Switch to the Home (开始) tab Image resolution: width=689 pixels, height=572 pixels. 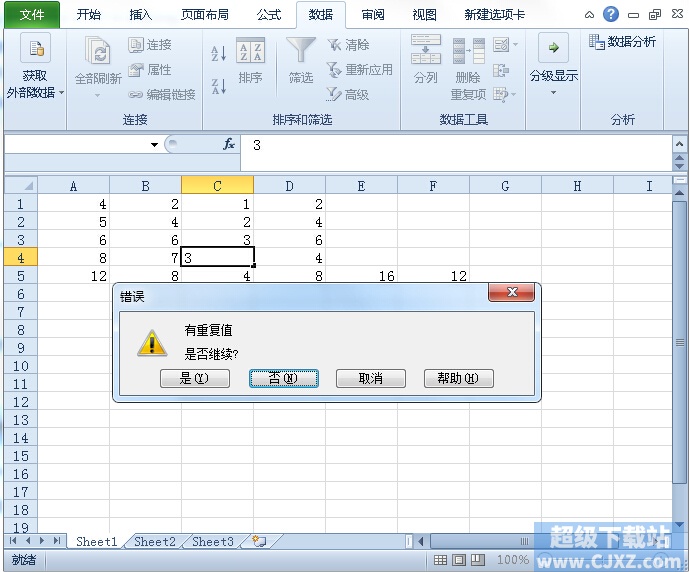(89, 14)
